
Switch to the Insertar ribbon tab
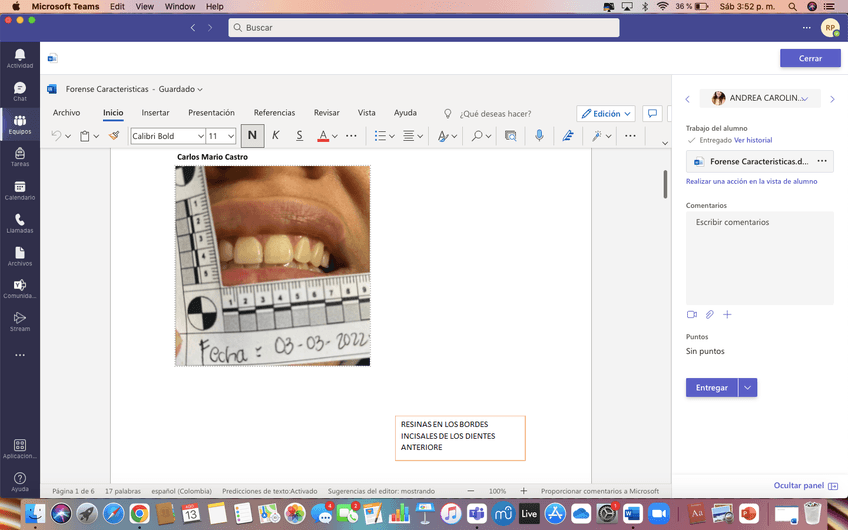tap(155, 113)
